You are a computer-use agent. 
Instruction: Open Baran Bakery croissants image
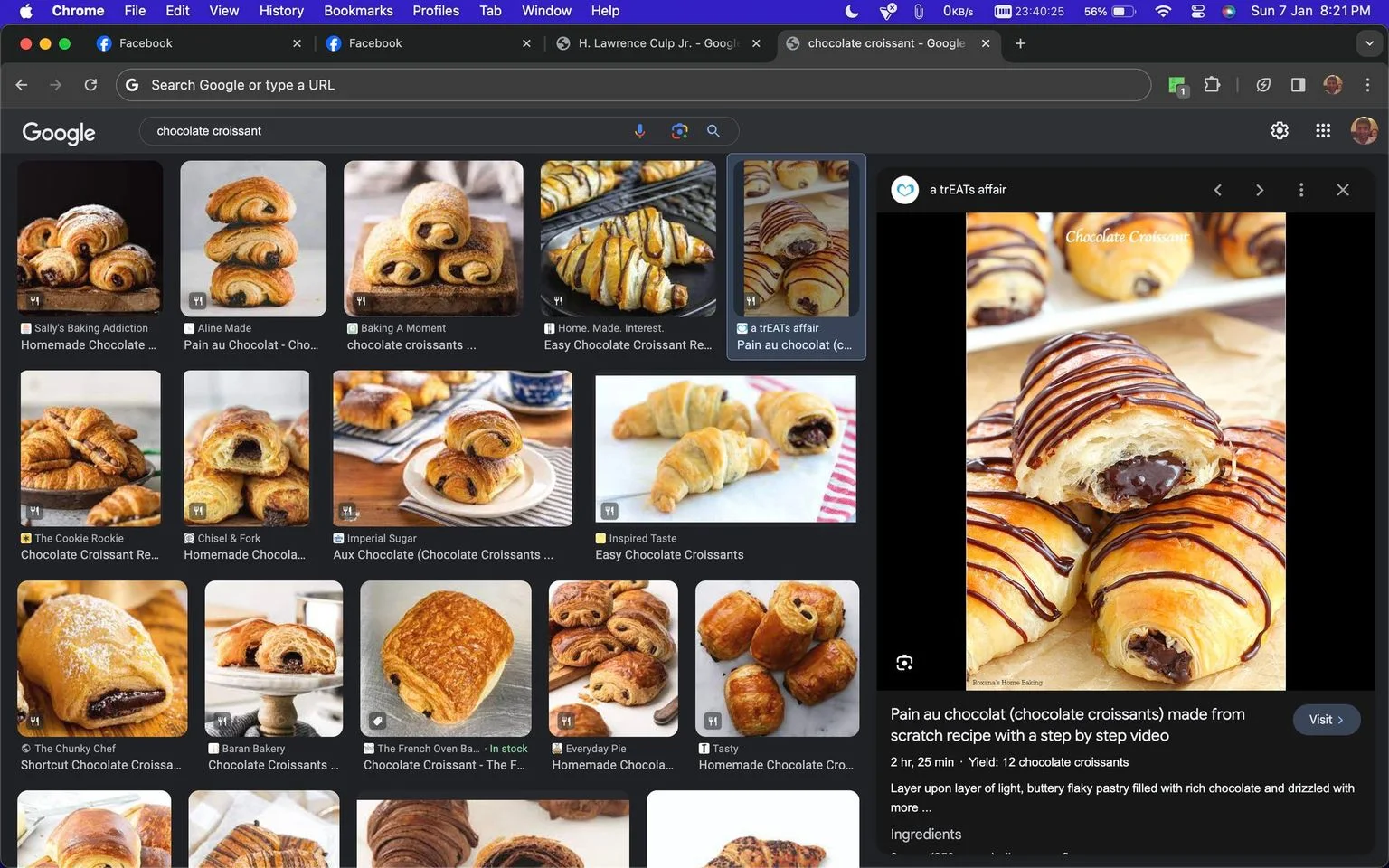coord(274,658)
